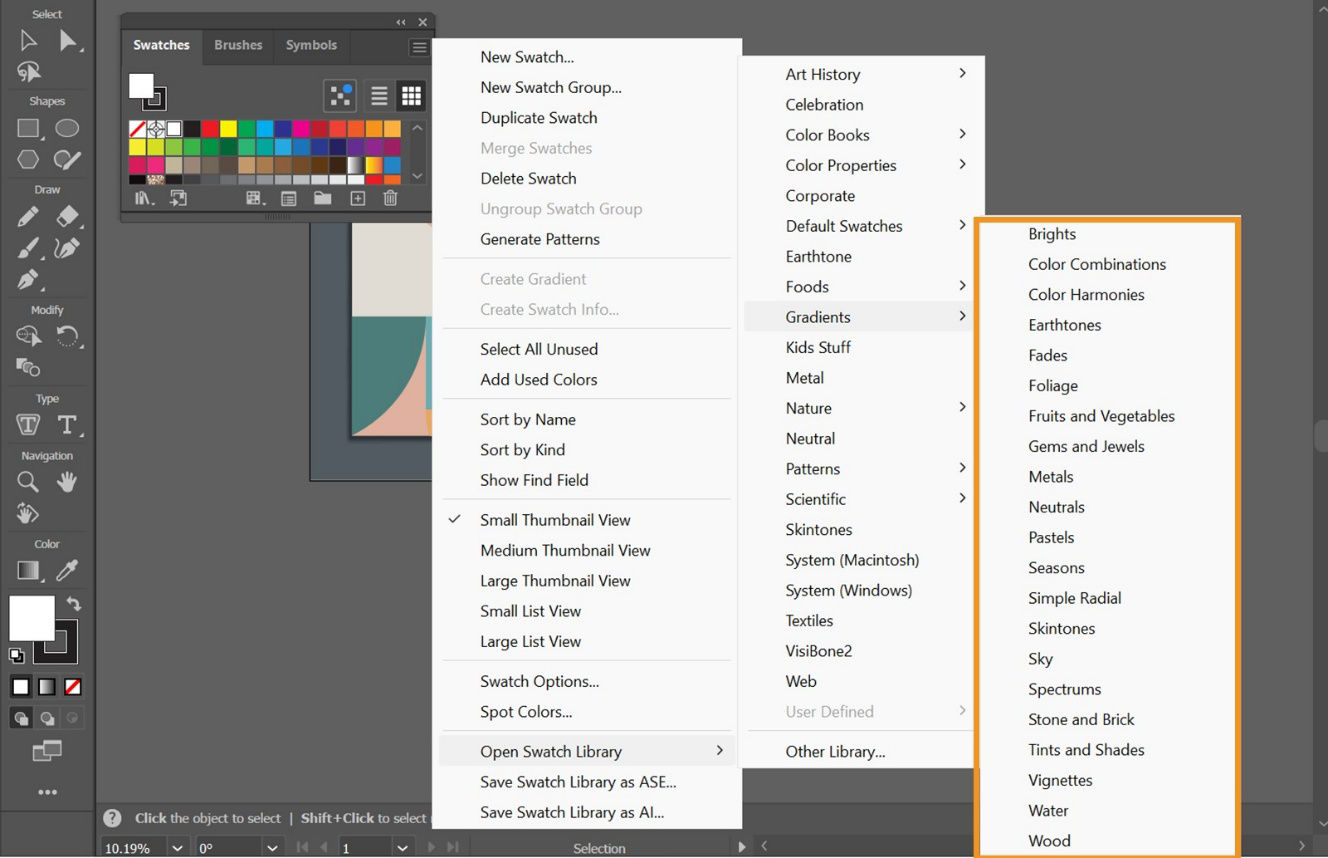This screenshot has width=1328, height=858.
Task: Activate the Zoom tool
Action: (x=28, y=482)
